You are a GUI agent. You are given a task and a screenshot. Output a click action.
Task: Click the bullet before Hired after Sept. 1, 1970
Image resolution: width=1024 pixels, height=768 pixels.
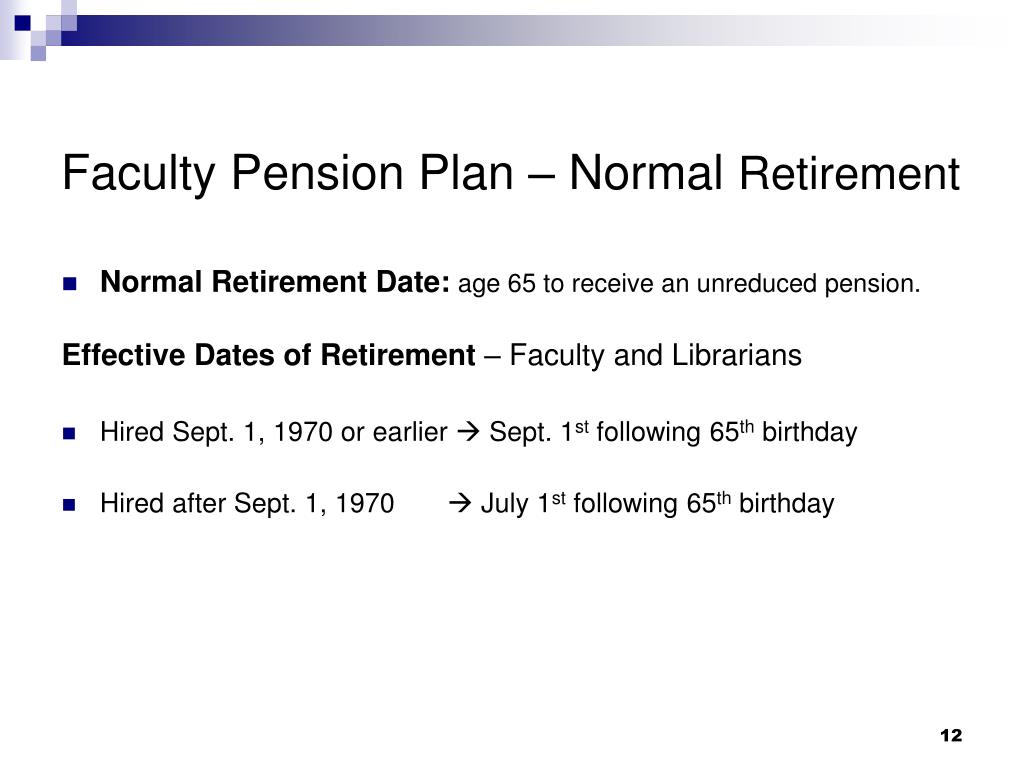pos(70,505)
